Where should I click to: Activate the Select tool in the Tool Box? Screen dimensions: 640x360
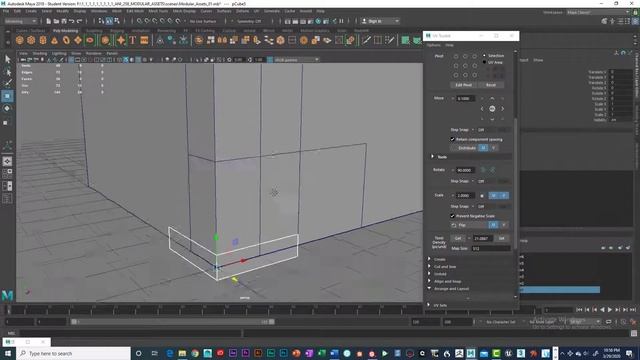pyautogui.click(x=7, y=59)
